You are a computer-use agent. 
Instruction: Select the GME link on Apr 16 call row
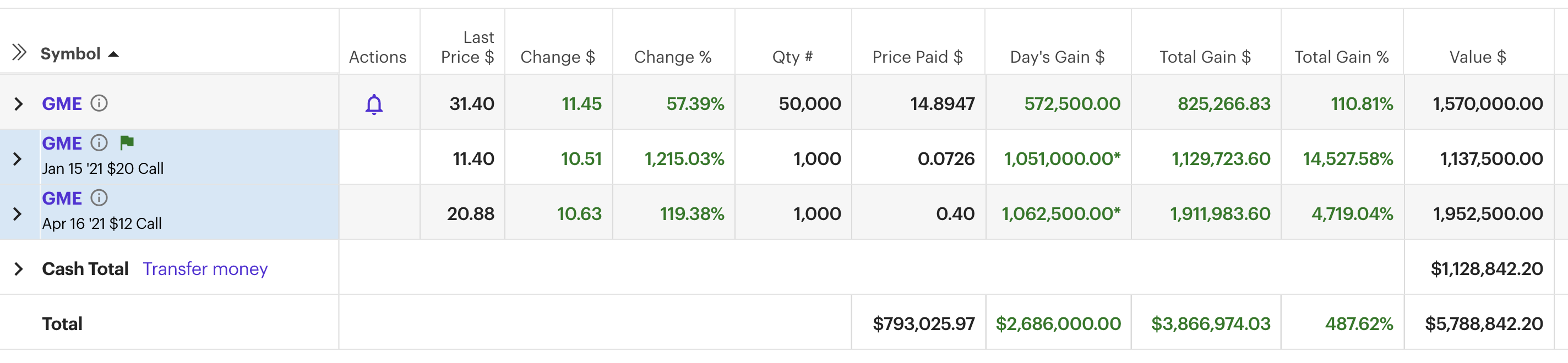(x=61, y=197)
